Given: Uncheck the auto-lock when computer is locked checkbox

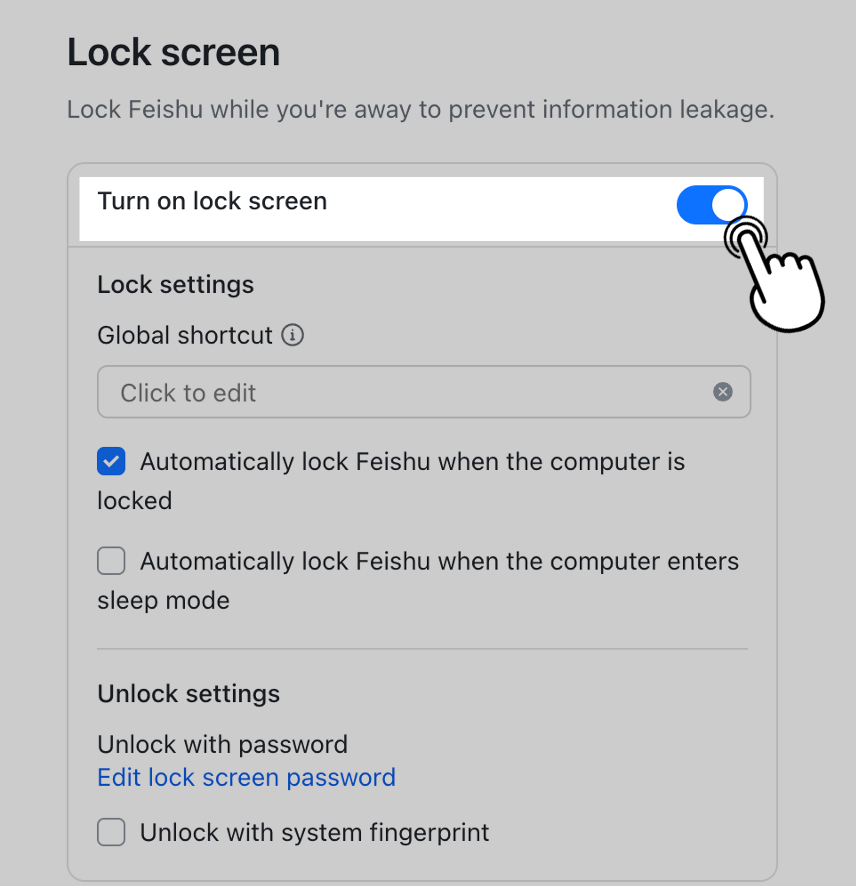Looking at the screenshot, I should pyautogui.click(x=111, y=462).
